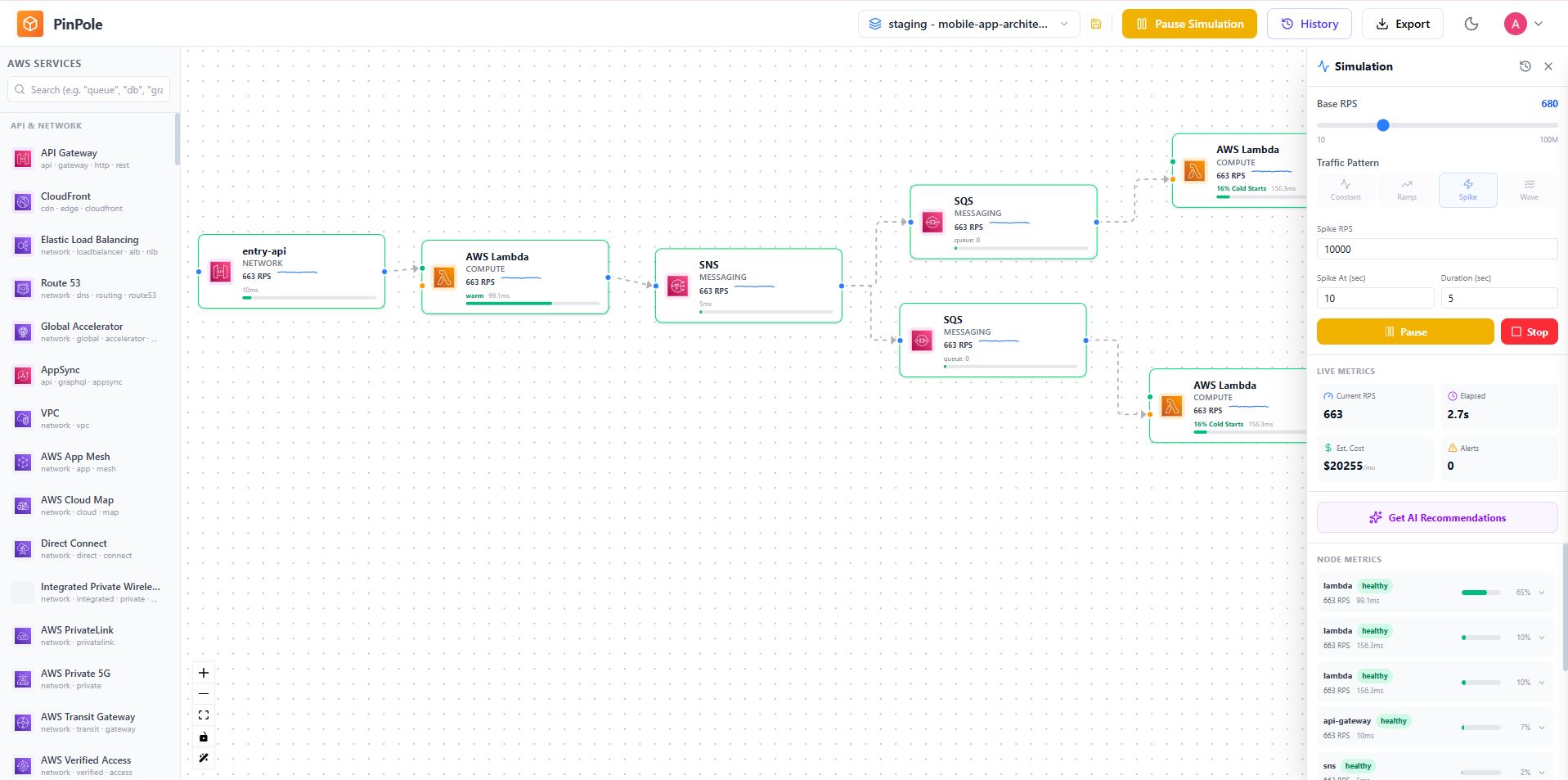Toggle dark mode with the moon icon
The height and width of the screenshot is (780, 1568).
1471,24
